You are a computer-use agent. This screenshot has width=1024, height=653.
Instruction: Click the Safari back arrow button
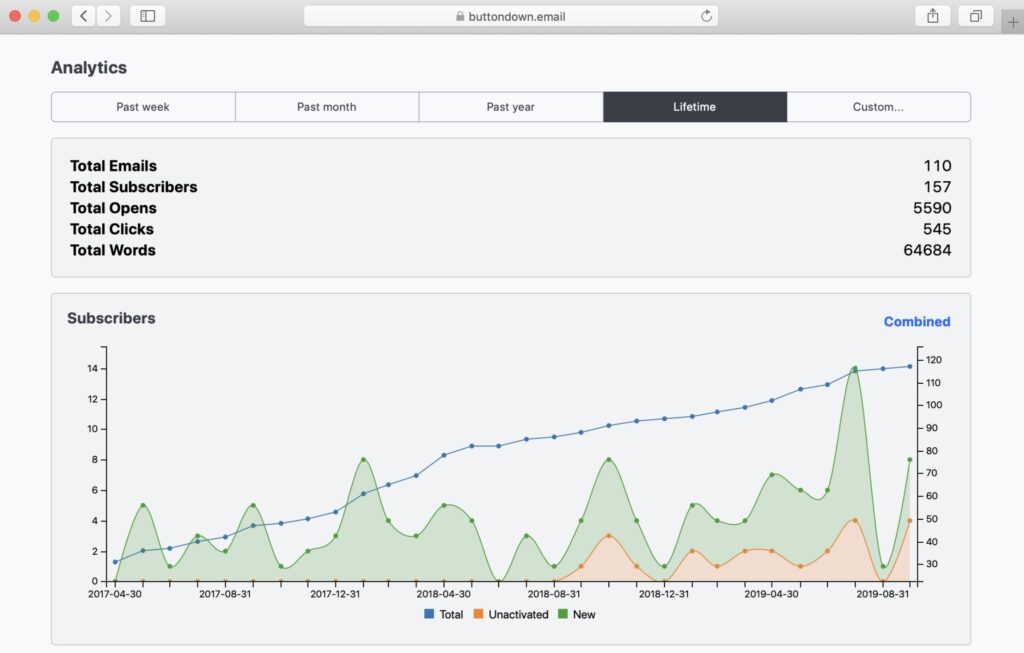(x=83, y=16)
